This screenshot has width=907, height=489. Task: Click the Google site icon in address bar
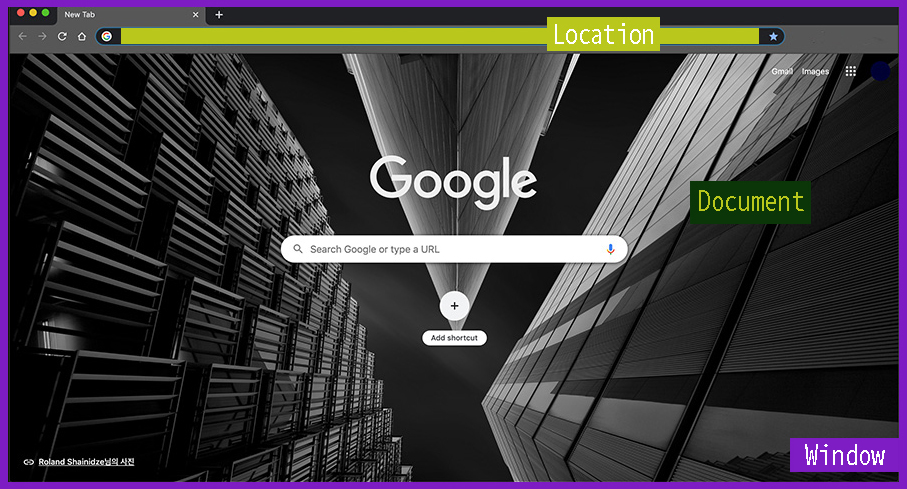[106, 36]
